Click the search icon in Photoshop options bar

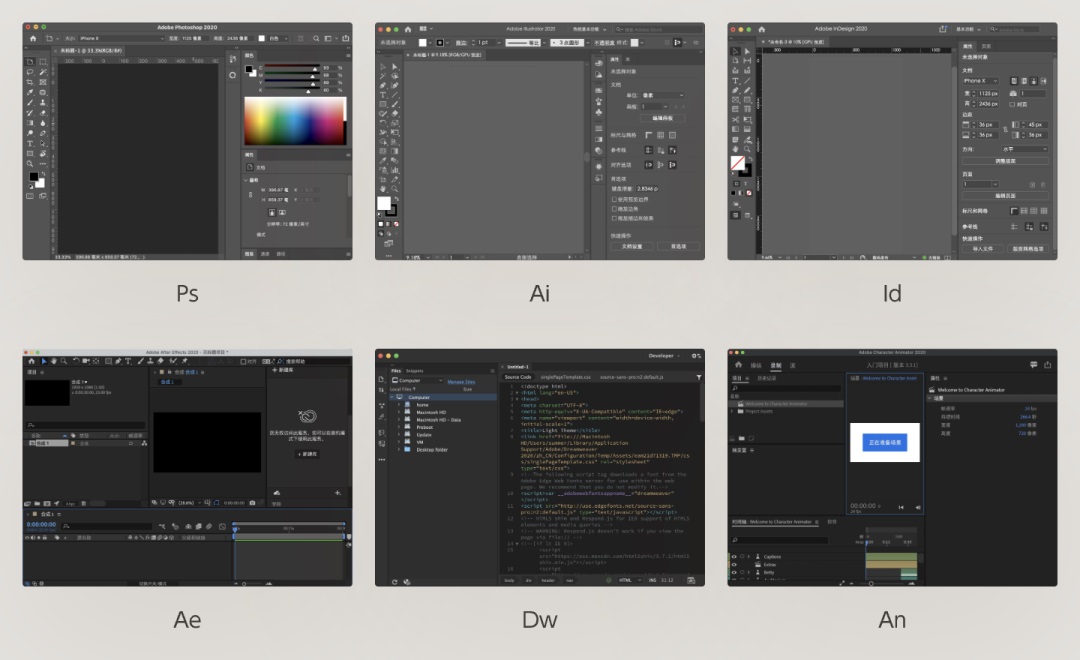point(318,38)
